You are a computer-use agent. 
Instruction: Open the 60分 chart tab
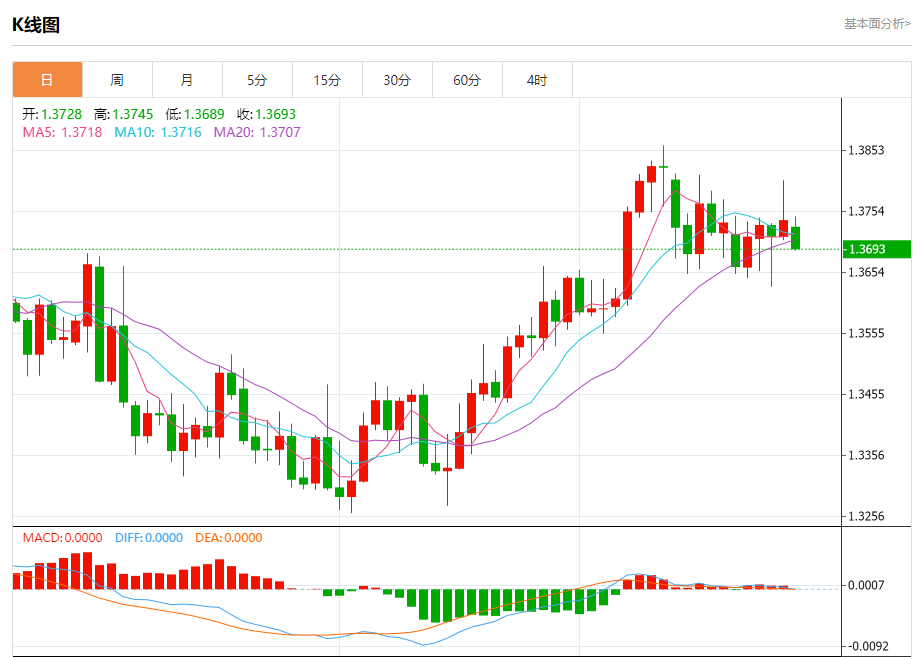point(467,80)
